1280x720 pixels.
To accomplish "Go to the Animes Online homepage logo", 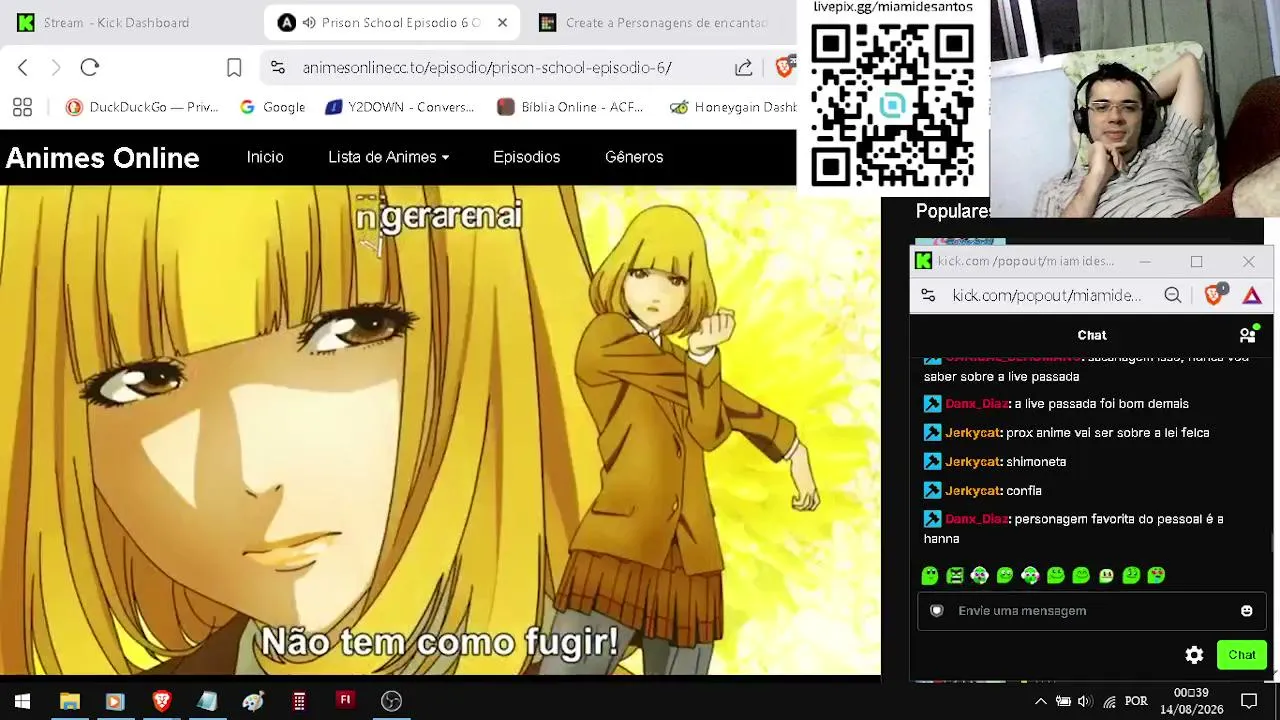I will tap(103, 158).
